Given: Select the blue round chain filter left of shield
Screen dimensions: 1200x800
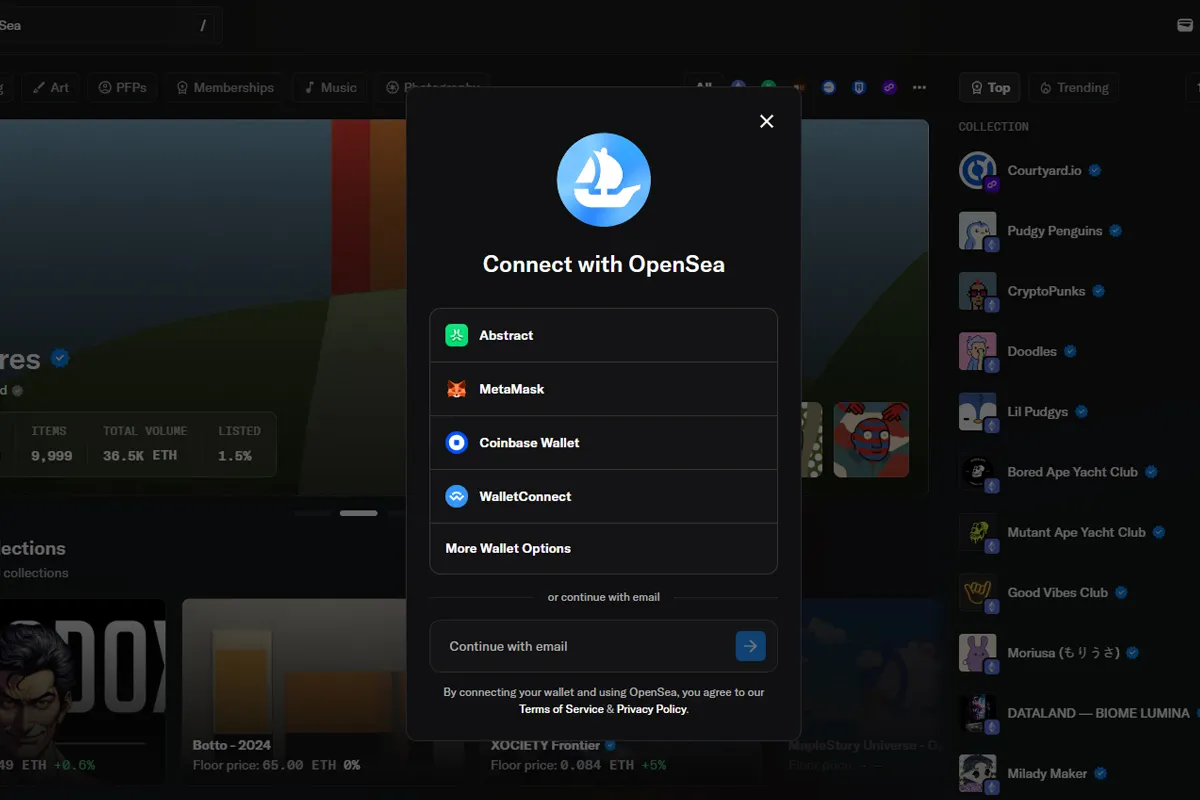Looking at the screenshot, I should (x=829, y=88).
